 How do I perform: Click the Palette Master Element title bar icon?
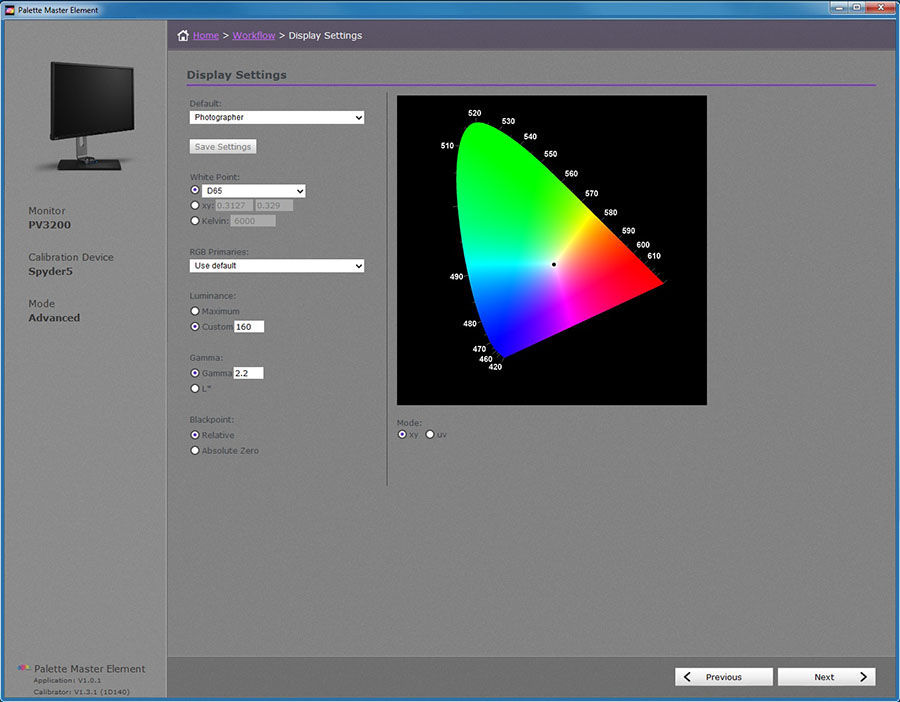[x=10, y=10]
